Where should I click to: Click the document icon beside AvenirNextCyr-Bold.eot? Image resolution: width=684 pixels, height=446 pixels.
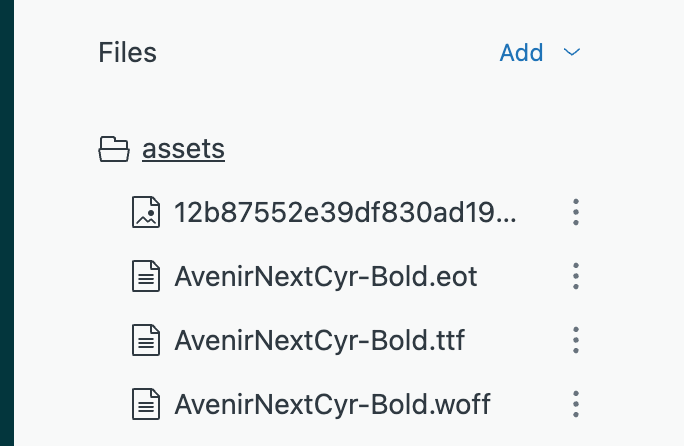(x=146, y=276)
